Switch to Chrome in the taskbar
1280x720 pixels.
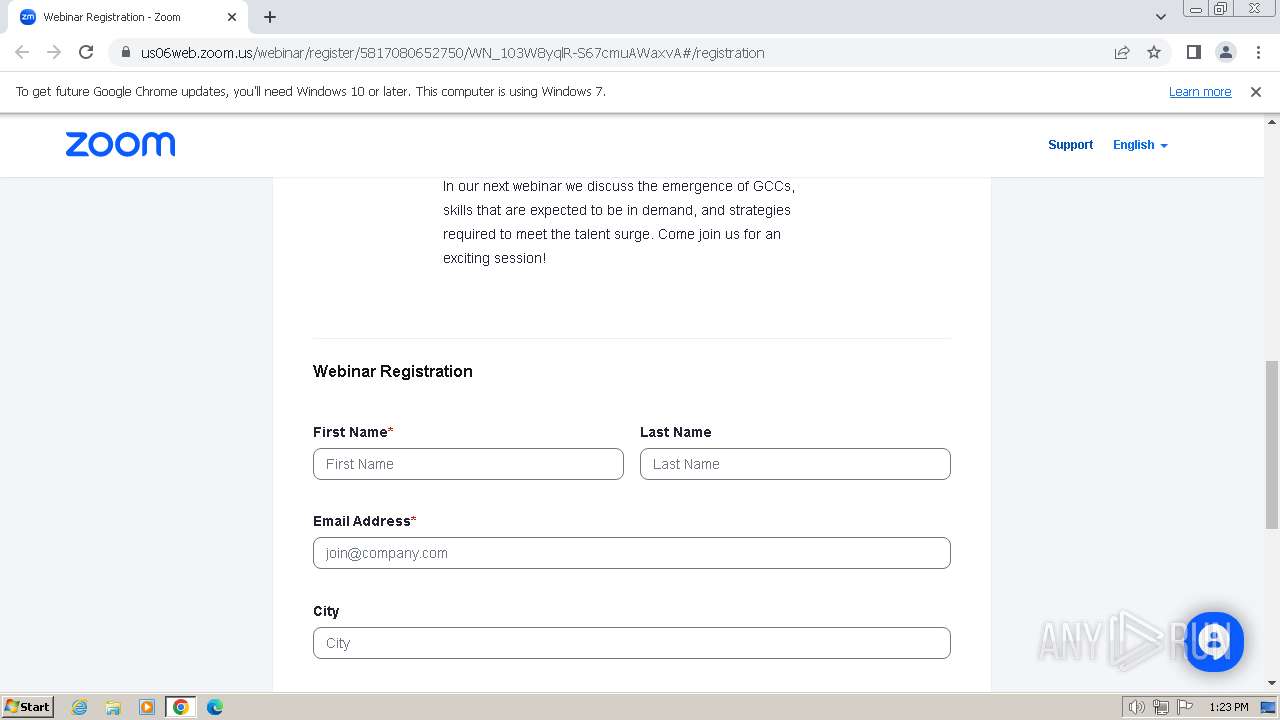[x=181, y=707]
